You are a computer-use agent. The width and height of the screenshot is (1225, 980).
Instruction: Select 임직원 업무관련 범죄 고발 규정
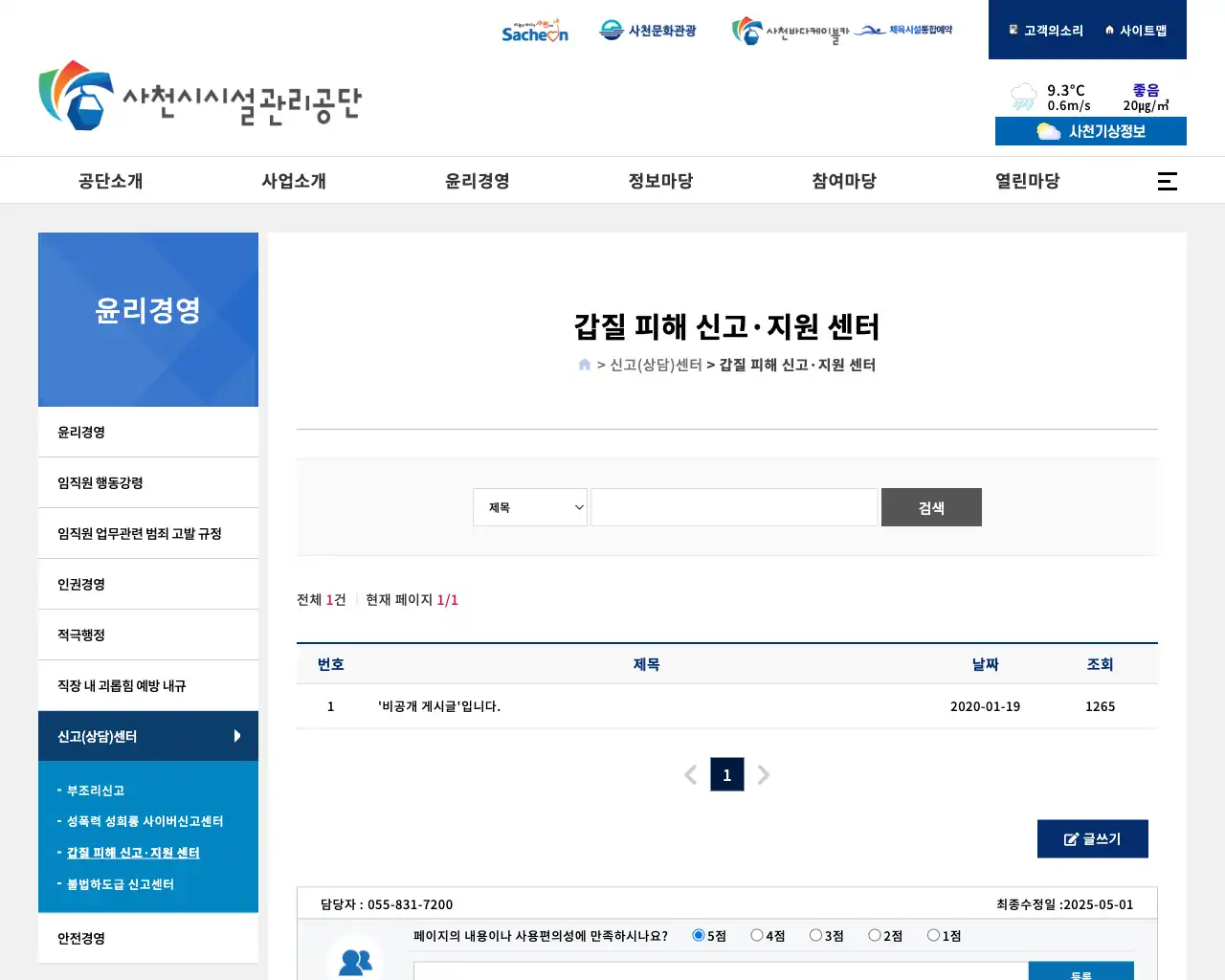pos(148,534)
